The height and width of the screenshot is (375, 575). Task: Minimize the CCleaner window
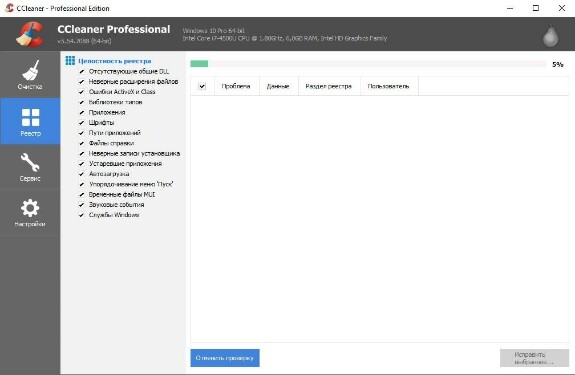click(x=510, y=8)
